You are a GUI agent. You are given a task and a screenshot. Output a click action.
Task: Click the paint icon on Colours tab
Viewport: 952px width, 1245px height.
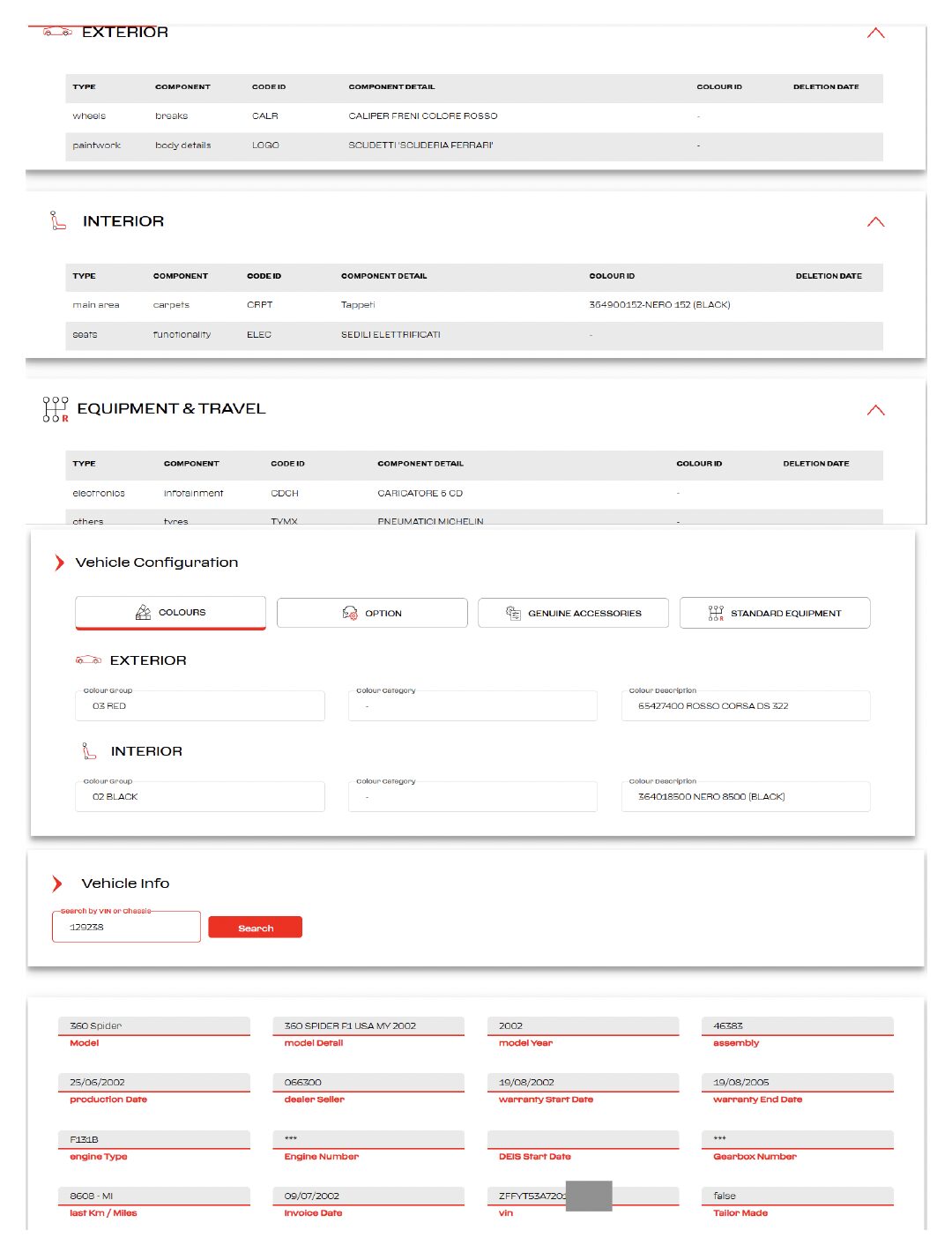[143, 612]
